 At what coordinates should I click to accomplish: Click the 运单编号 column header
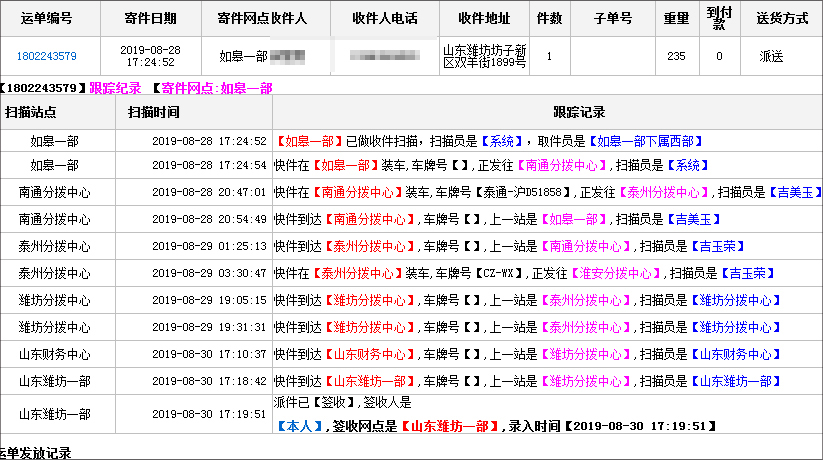pyautogui.click(x=46, y=18)
